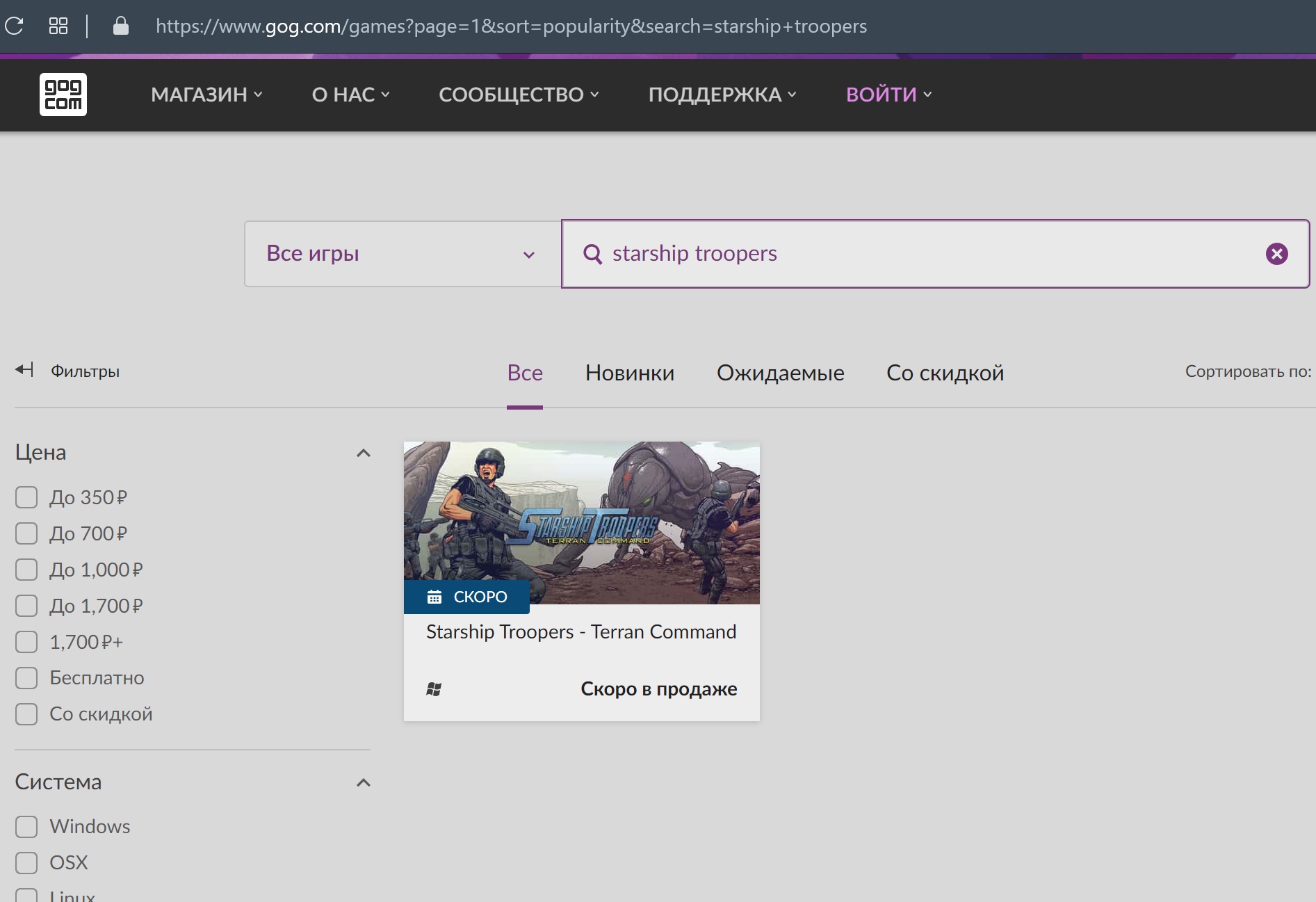Click the GOG.com logo
The height and width of the screenshot is (902, 1316).
63,95
